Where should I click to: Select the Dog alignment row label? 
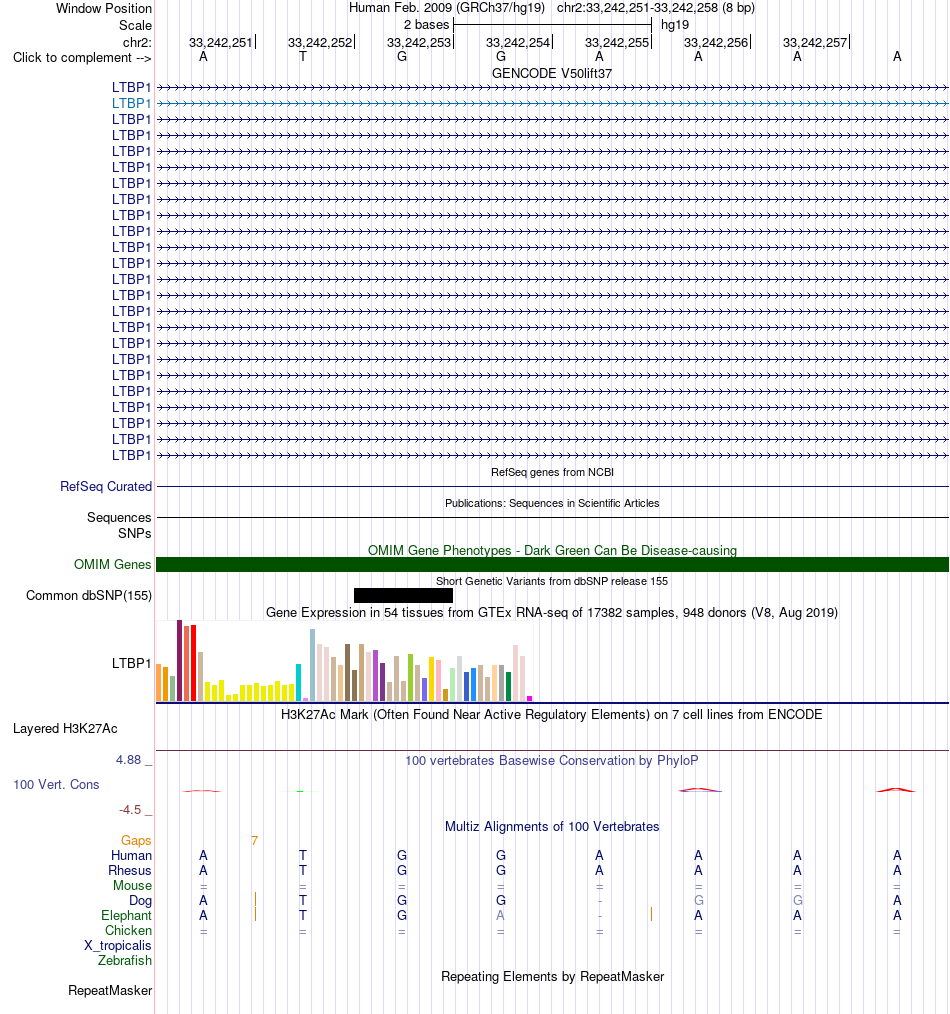[x=140, y=901]
